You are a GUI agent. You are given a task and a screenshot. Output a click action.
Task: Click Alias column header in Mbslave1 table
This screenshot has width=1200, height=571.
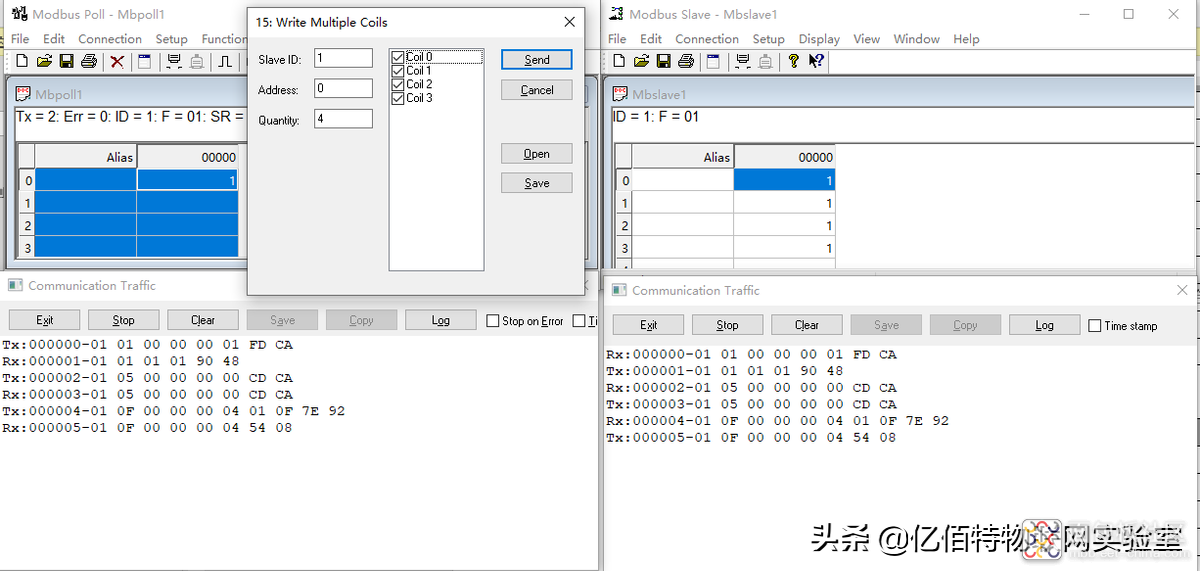click(683, 157)
